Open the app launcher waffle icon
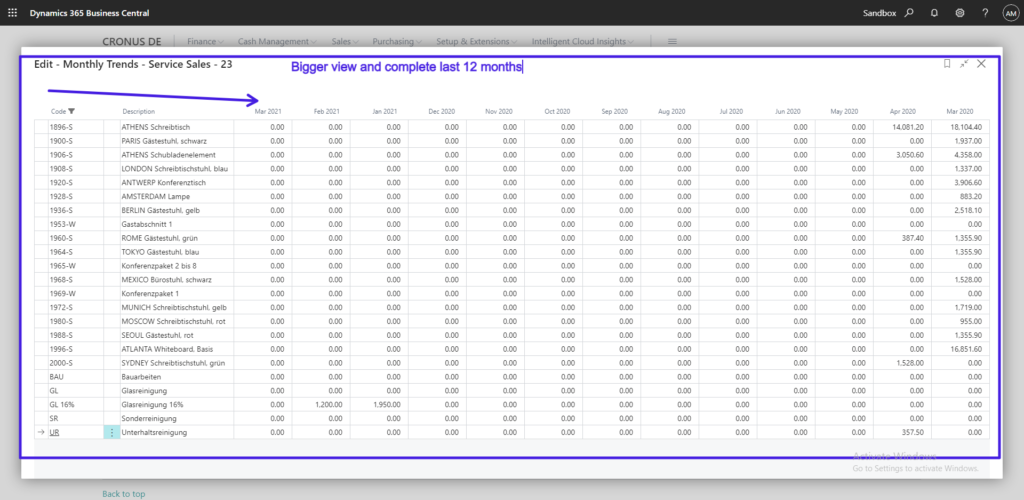The width and height of the screenshot is (1024, 500). (x=12, y=13)
